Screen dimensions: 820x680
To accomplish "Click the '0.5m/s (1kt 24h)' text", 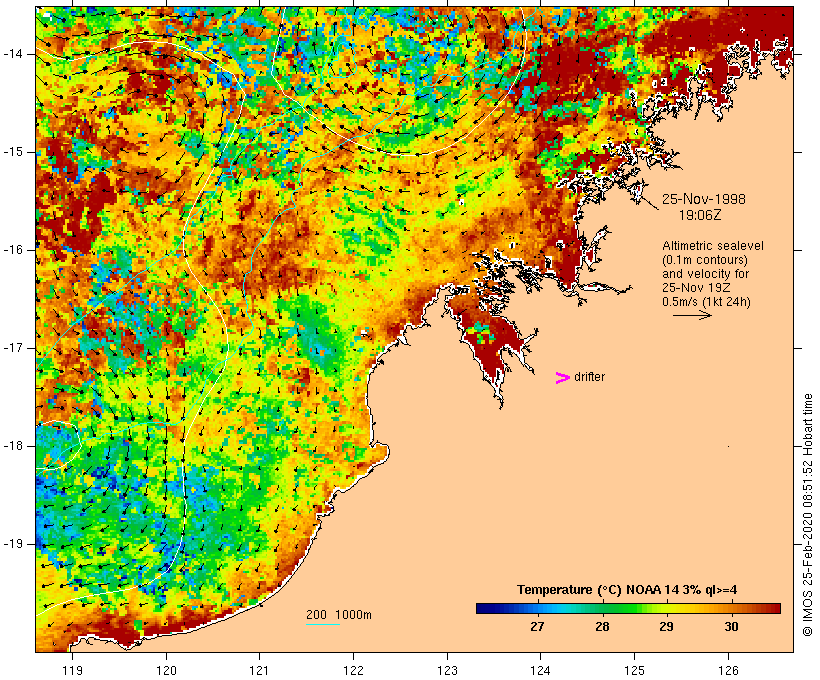I will (706, 302).
